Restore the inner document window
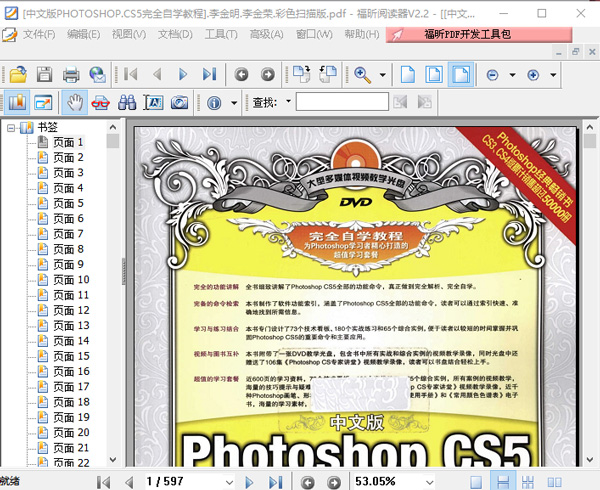Viewport: 600px width, 490px height. [x=575, y=52]
